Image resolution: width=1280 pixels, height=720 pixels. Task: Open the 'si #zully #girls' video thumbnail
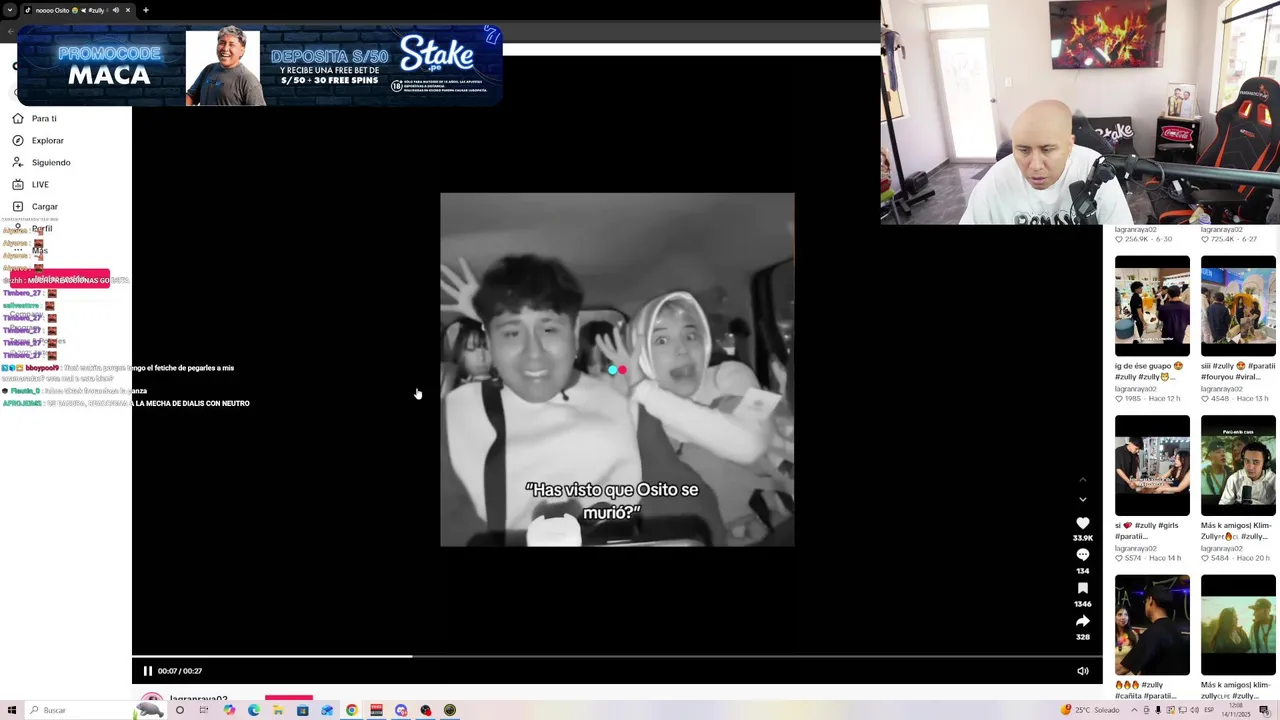click(1152, 465)
